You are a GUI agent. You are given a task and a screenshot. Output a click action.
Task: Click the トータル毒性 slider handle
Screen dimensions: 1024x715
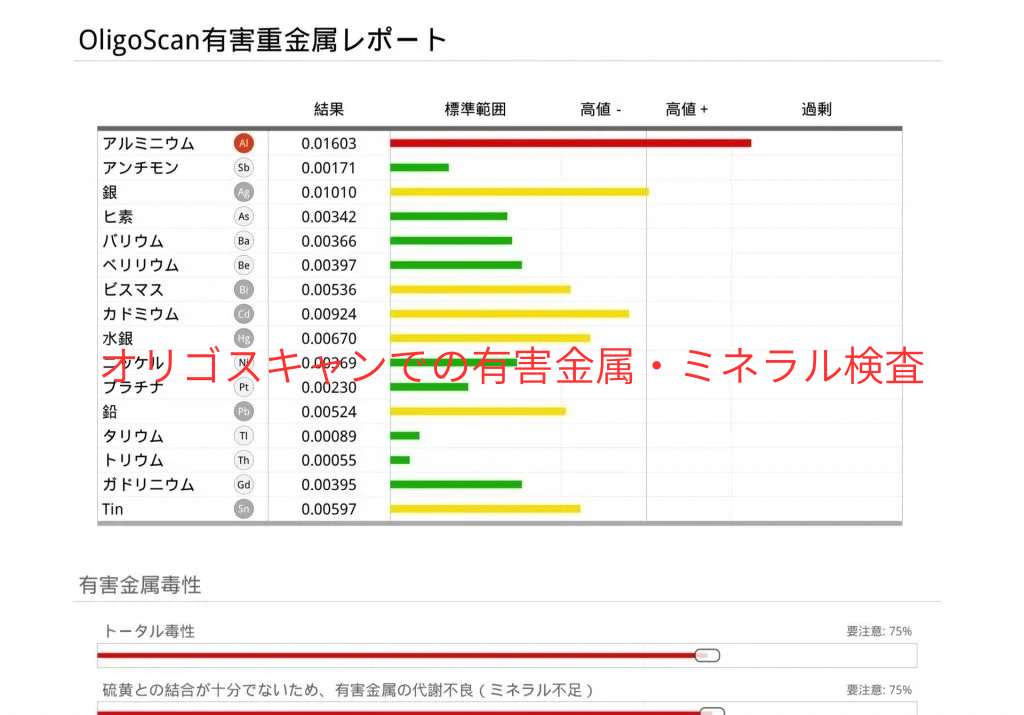tap(707, 655)
